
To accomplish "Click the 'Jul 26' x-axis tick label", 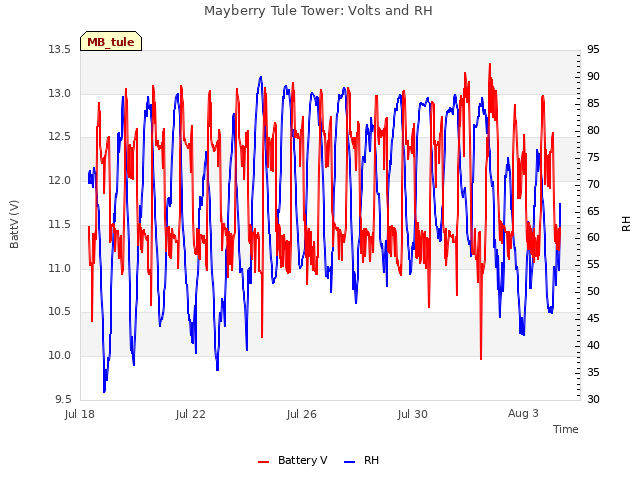I will [x=302, y=414].
